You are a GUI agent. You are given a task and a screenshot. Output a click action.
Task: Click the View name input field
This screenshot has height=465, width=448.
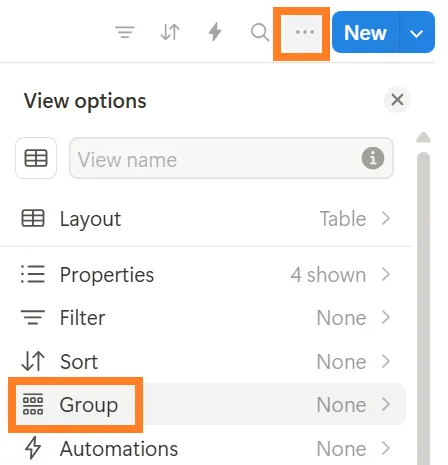pyautogui.click(x=231, y=158)
